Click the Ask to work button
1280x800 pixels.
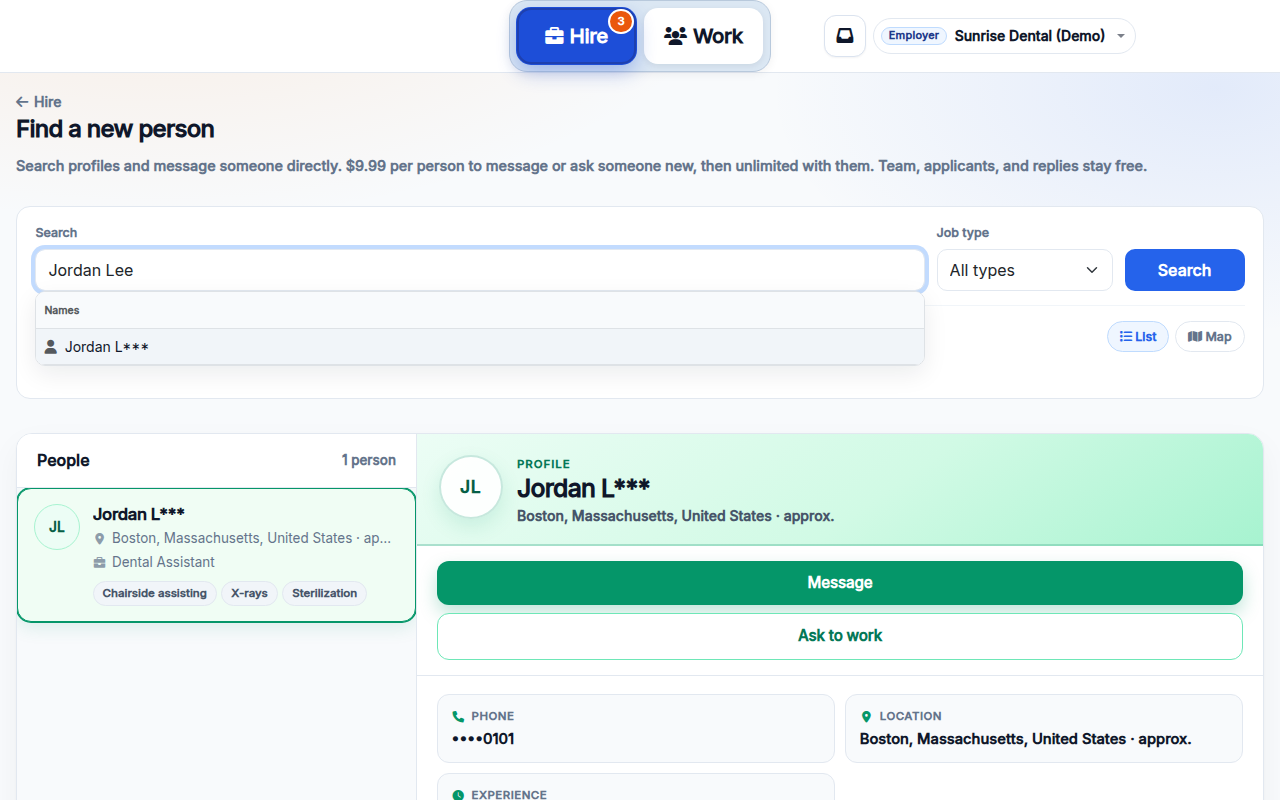[x=840, y=636]
